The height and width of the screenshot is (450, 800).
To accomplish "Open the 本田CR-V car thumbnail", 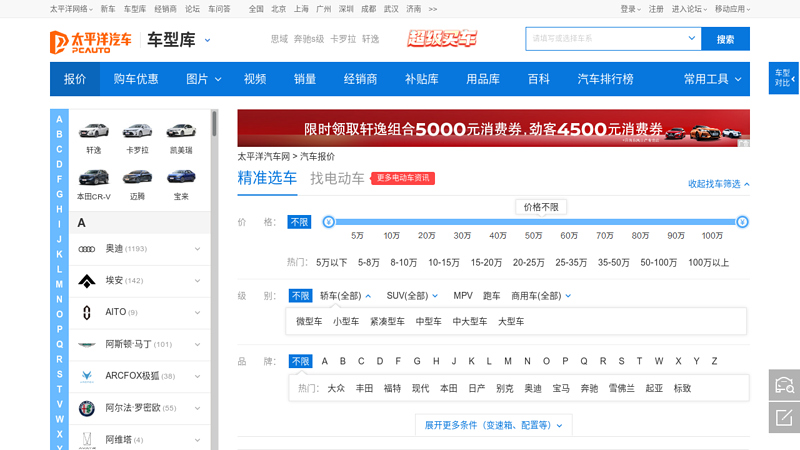I will (94, 177).
